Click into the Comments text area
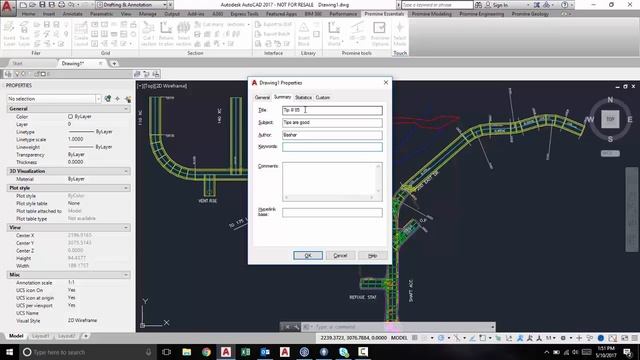 coord(332,182)
